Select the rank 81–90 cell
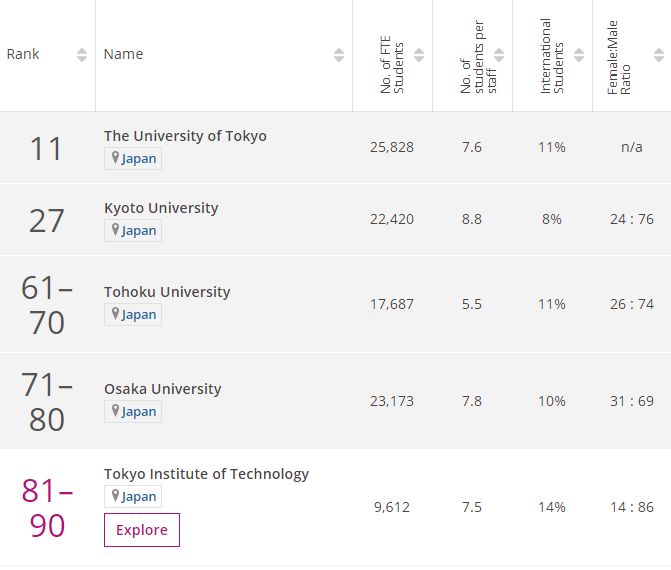 tap(47, 508)
